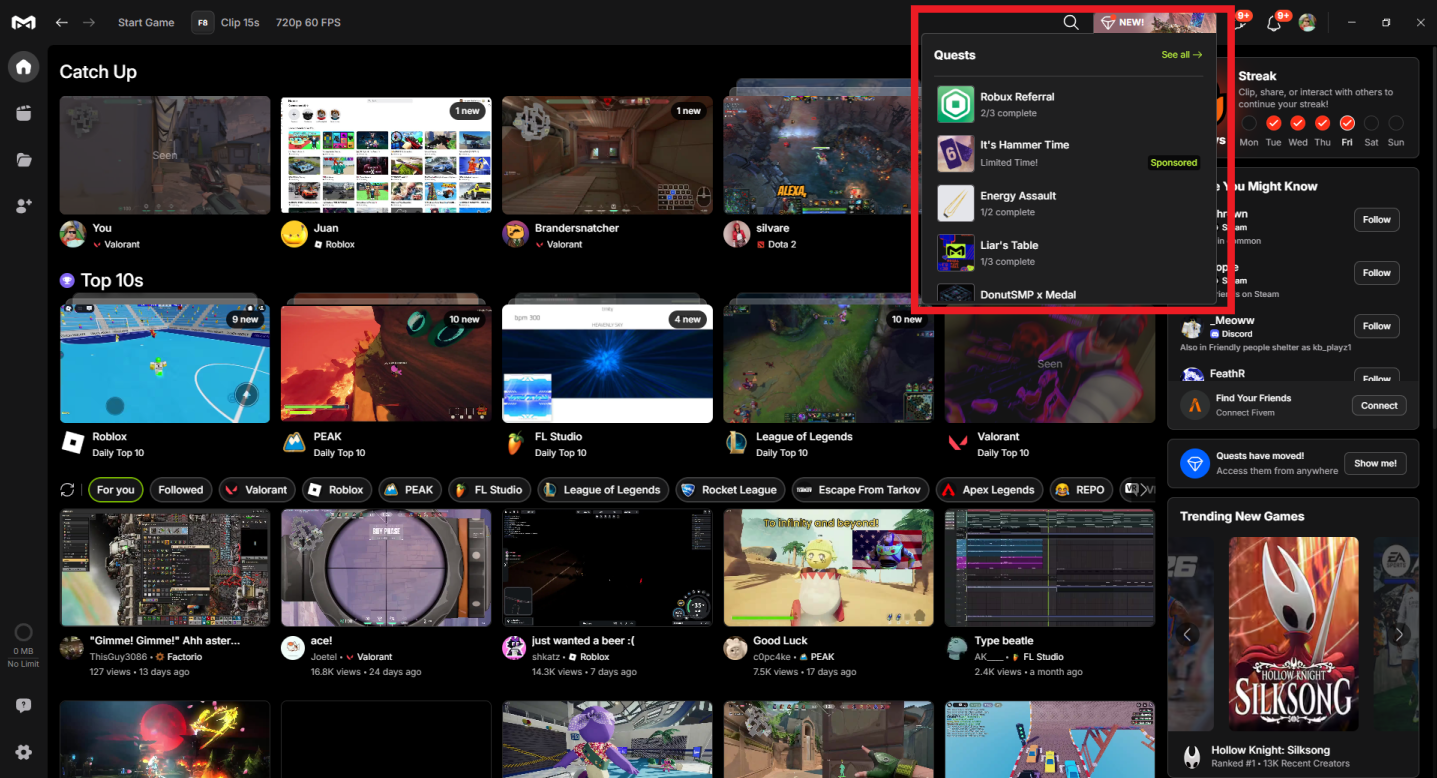The image size is (1437, 778).
Task: Click the Roblox logo under Top 10s
Action: tap(72, 443)
